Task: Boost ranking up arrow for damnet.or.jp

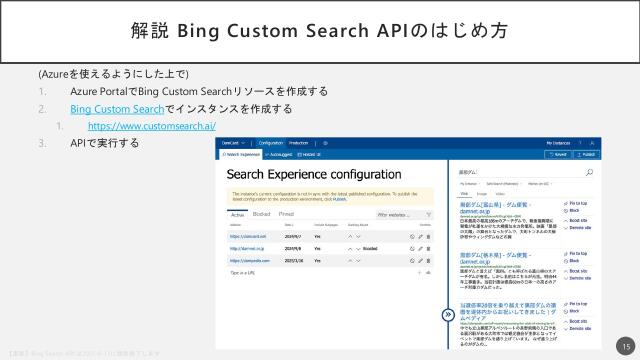Action: 350,249
